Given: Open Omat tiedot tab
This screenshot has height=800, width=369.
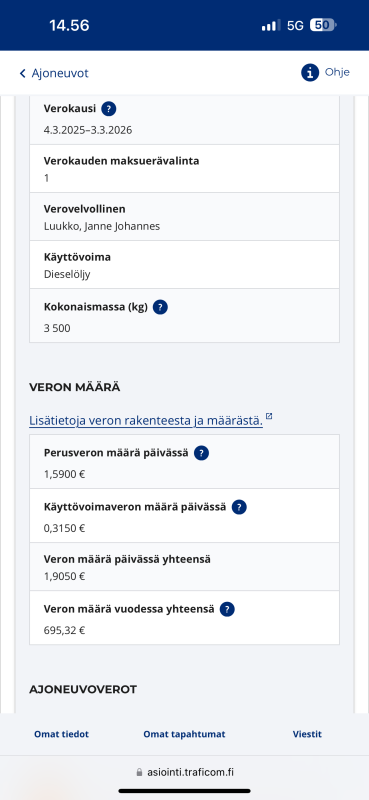Looking at the screenshot, I should pos(61,734).
